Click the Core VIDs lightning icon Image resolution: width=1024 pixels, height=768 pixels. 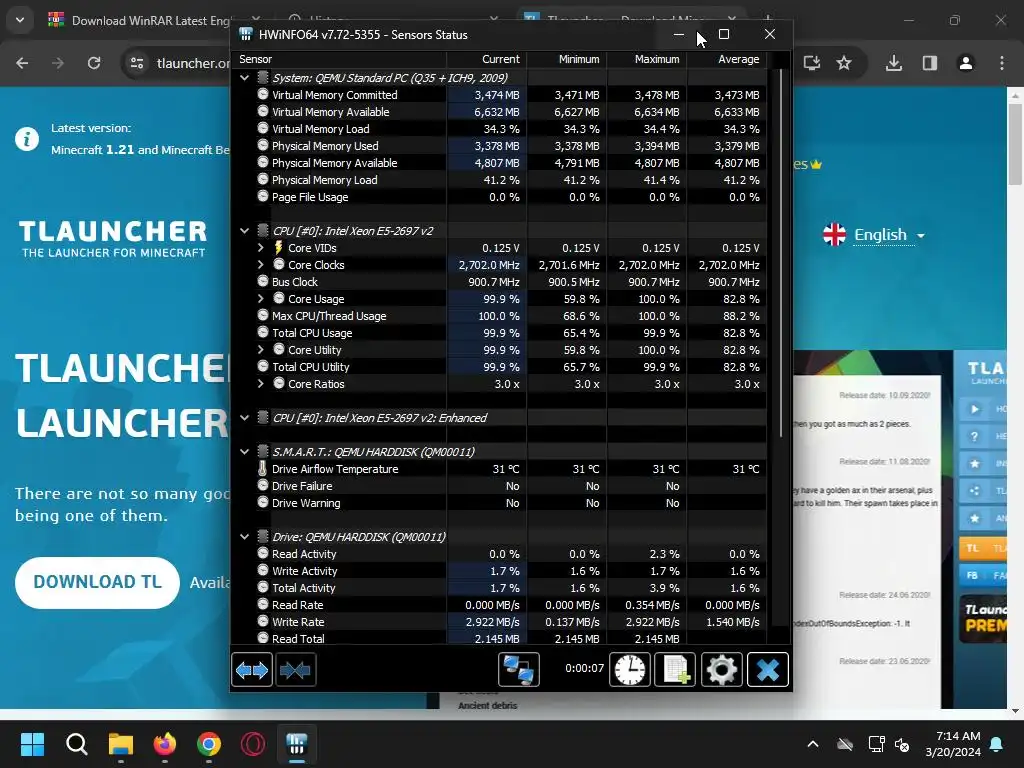click(278, 248)
